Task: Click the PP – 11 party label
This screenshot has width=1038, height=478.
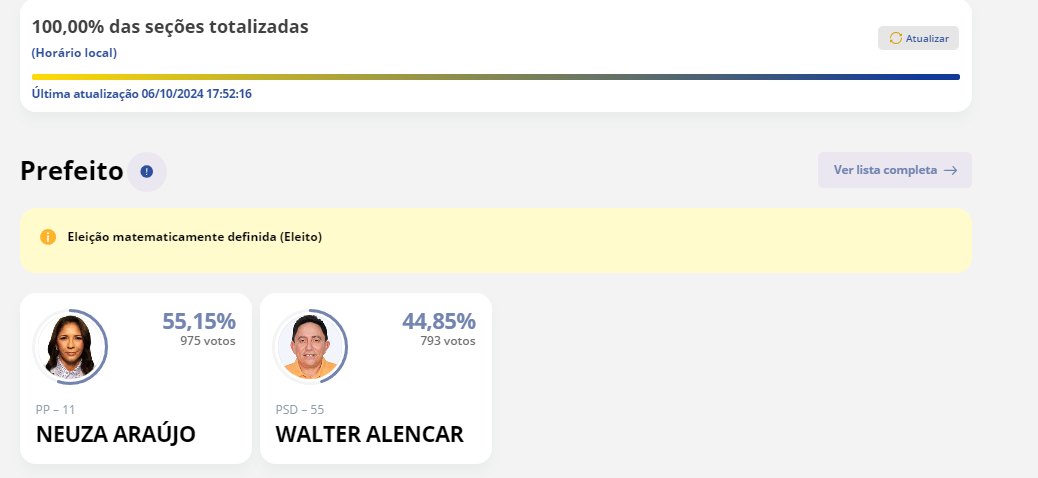Action: [55, 409]
